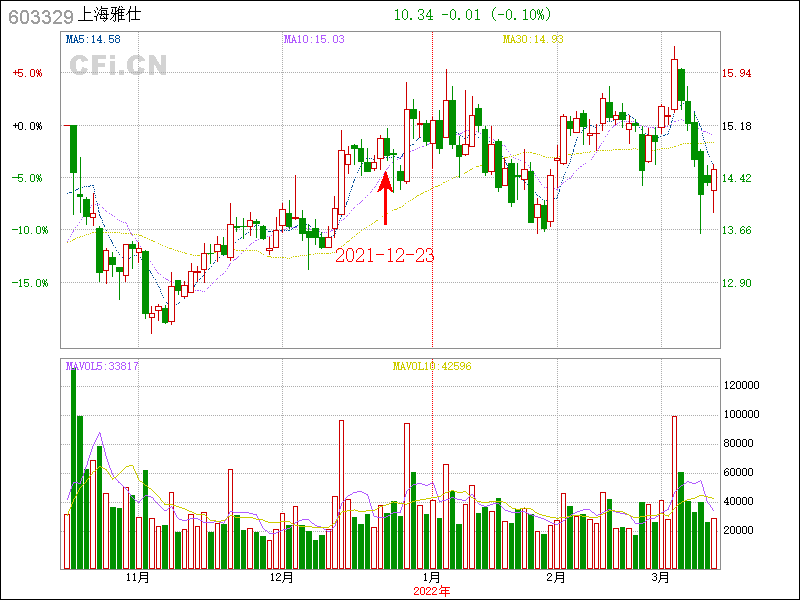The height and width of the screenshot is (600, 800).
Task: Click the MA30:14.93 indicator label
Action: pos(533,39)
